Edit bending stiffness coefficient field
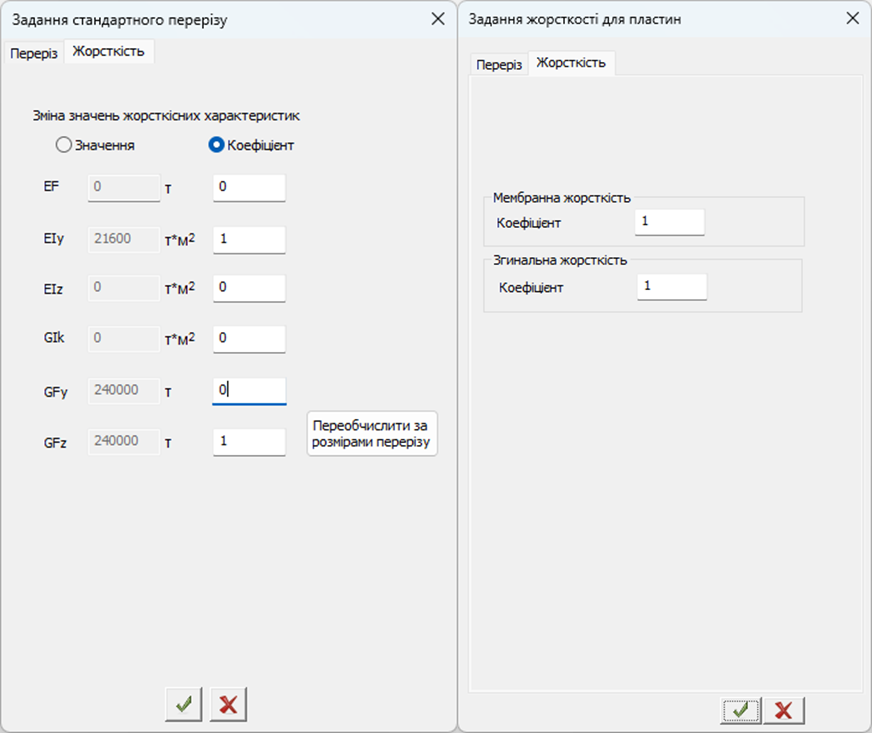Image resolution: width=879 pixels, height=738 pixels. pyautogui.click(x=671, y=287)
